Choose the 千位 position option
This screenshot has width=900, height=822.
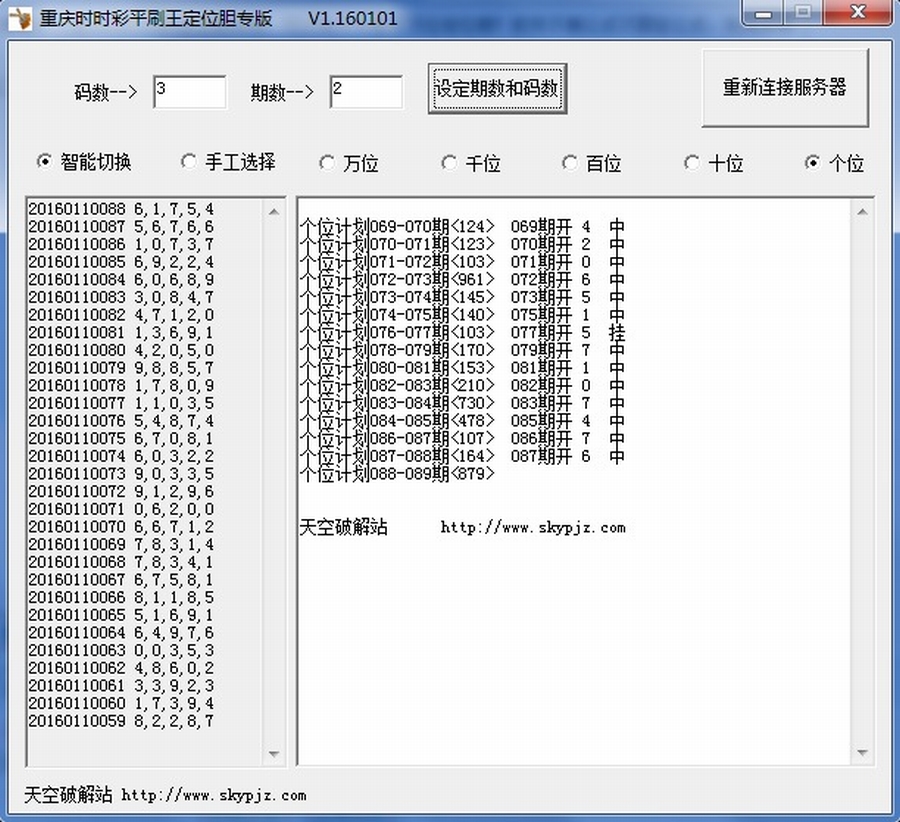[448, 162]
